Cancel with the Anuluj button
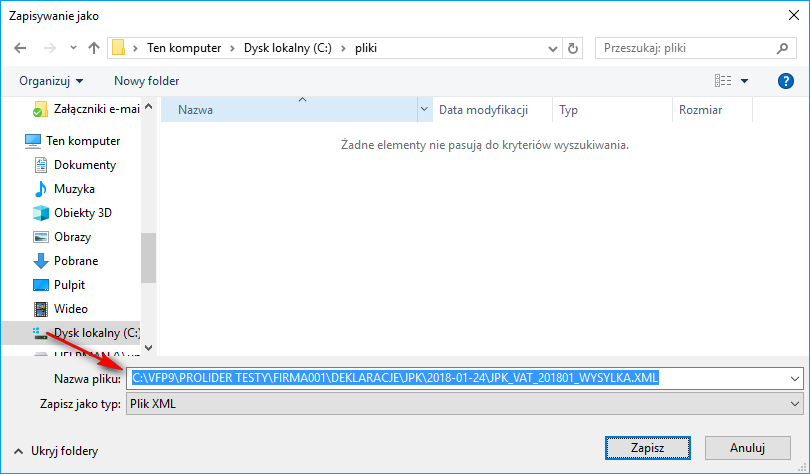Viewport: 810px width, 474px height. [747, 448]
